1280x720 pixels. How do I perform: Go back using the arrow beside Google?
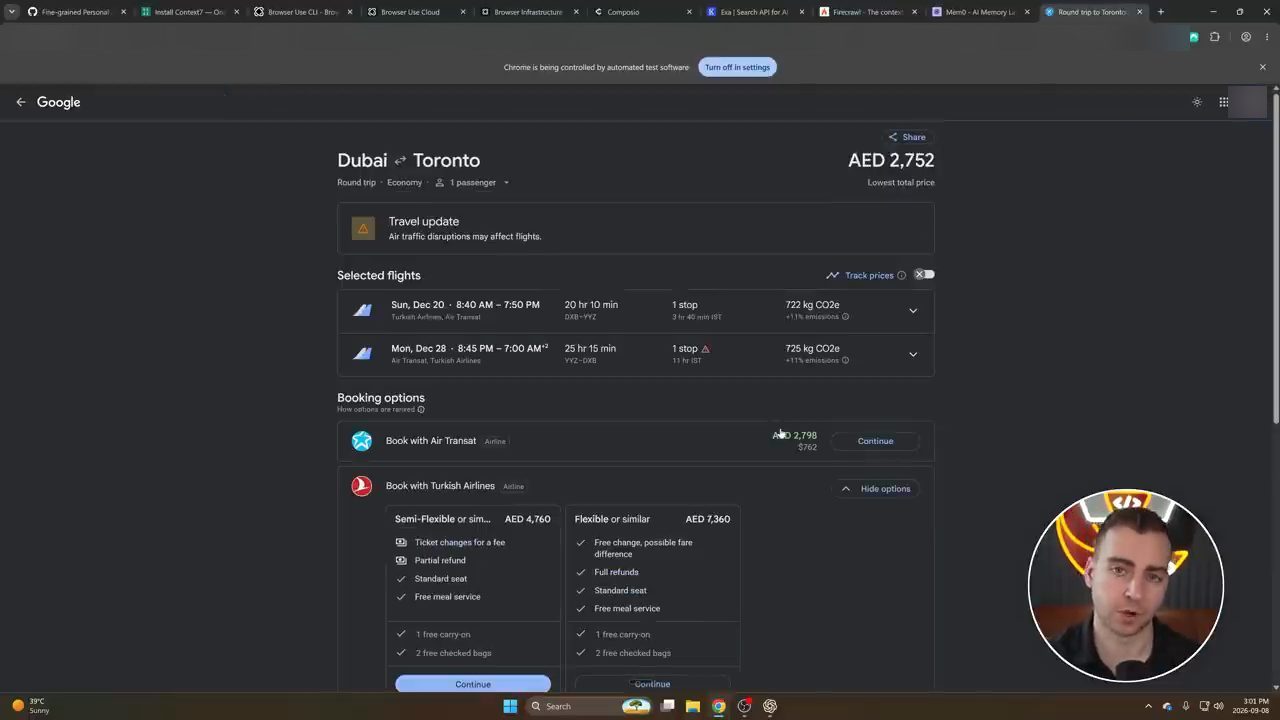click(x=20, y=102)
